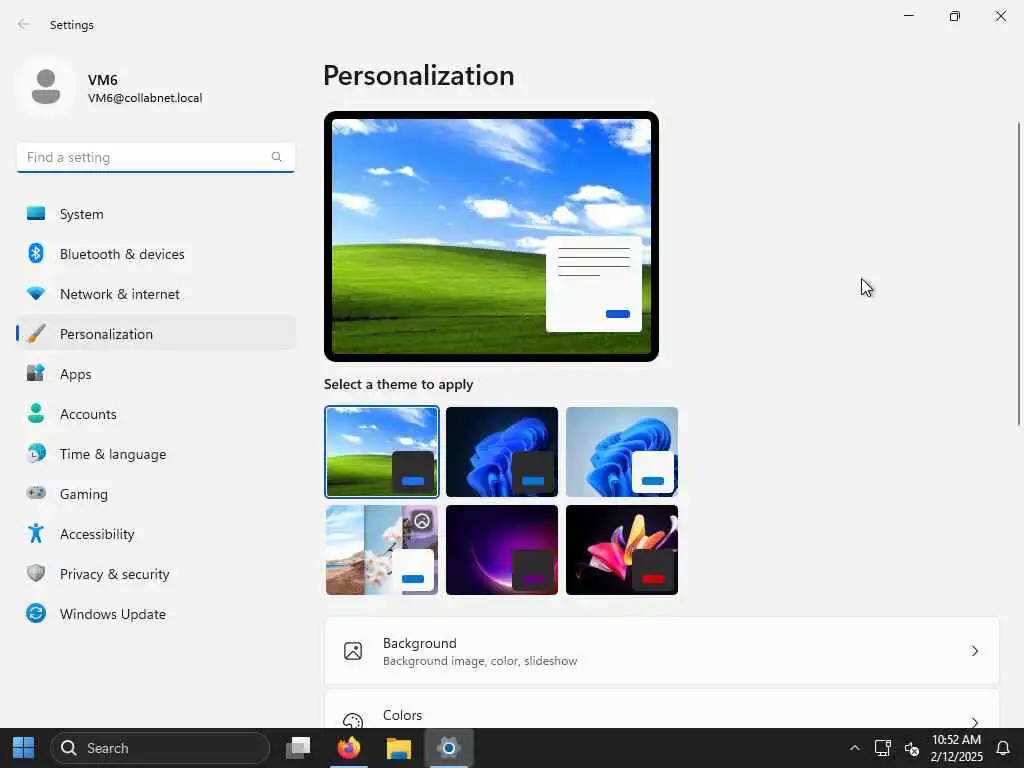Click the Network & internet wifi icon
Image resolution: width=1024 pixels, height=768 pixels.
tap(36, 294)
